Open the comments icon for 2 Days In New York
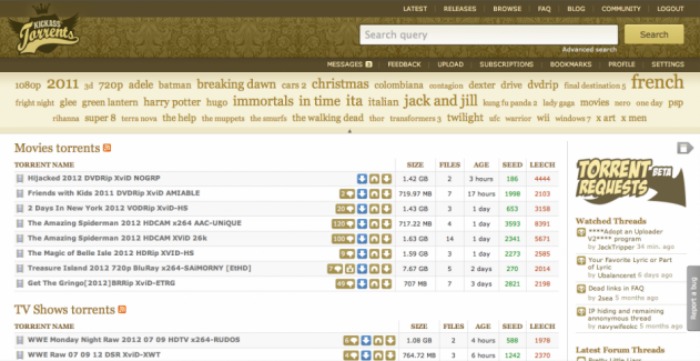 tap(345, 208)
